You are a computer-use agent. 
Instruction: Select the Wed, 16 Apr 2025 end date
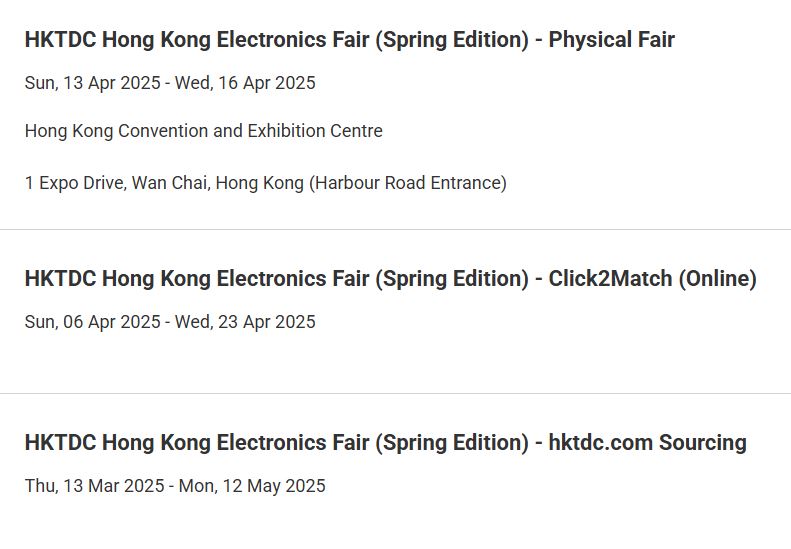(245, 83)
